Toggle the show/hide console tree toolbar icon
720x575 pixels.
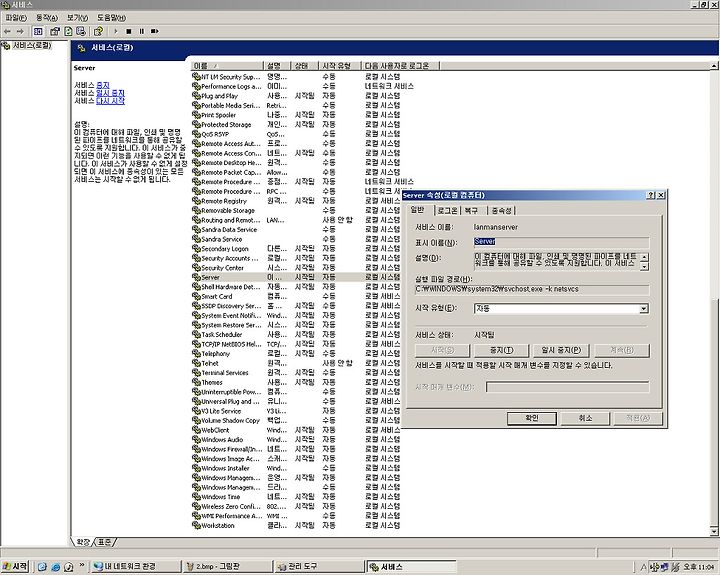pyautogui.click(x=38, y=31)
